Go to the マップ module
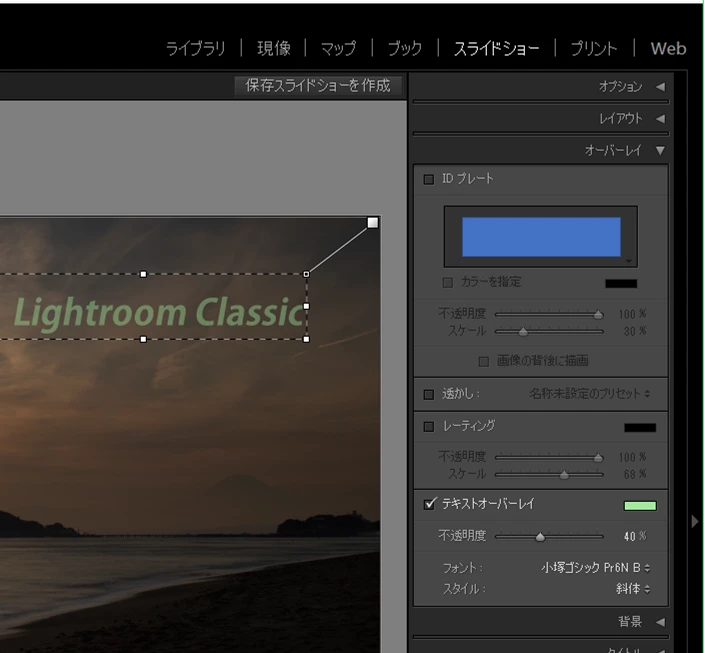The height and width of the screenshot is (653, 705). click(x=339, y=49)
